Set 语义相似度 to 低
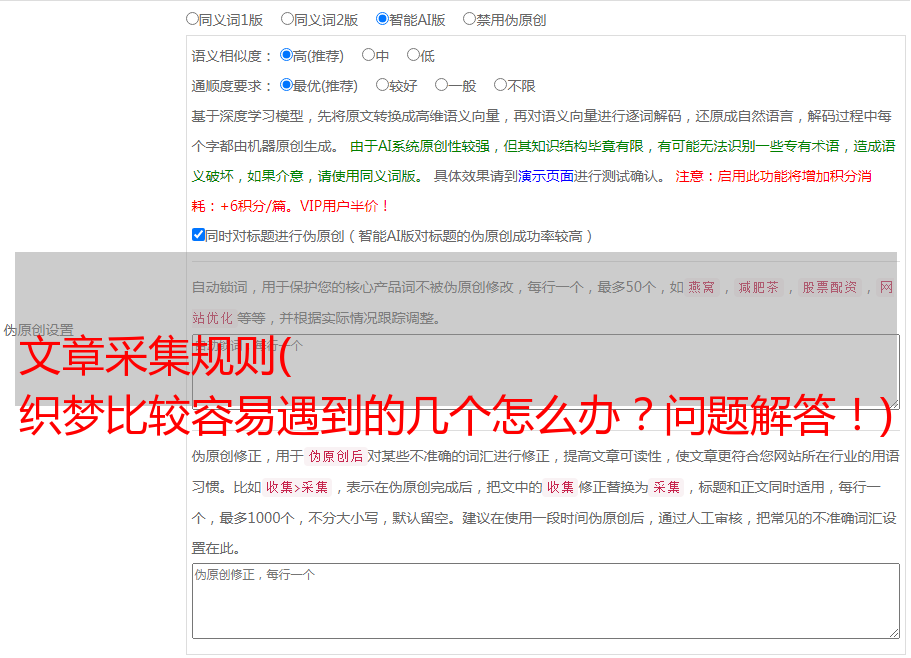 414,55
